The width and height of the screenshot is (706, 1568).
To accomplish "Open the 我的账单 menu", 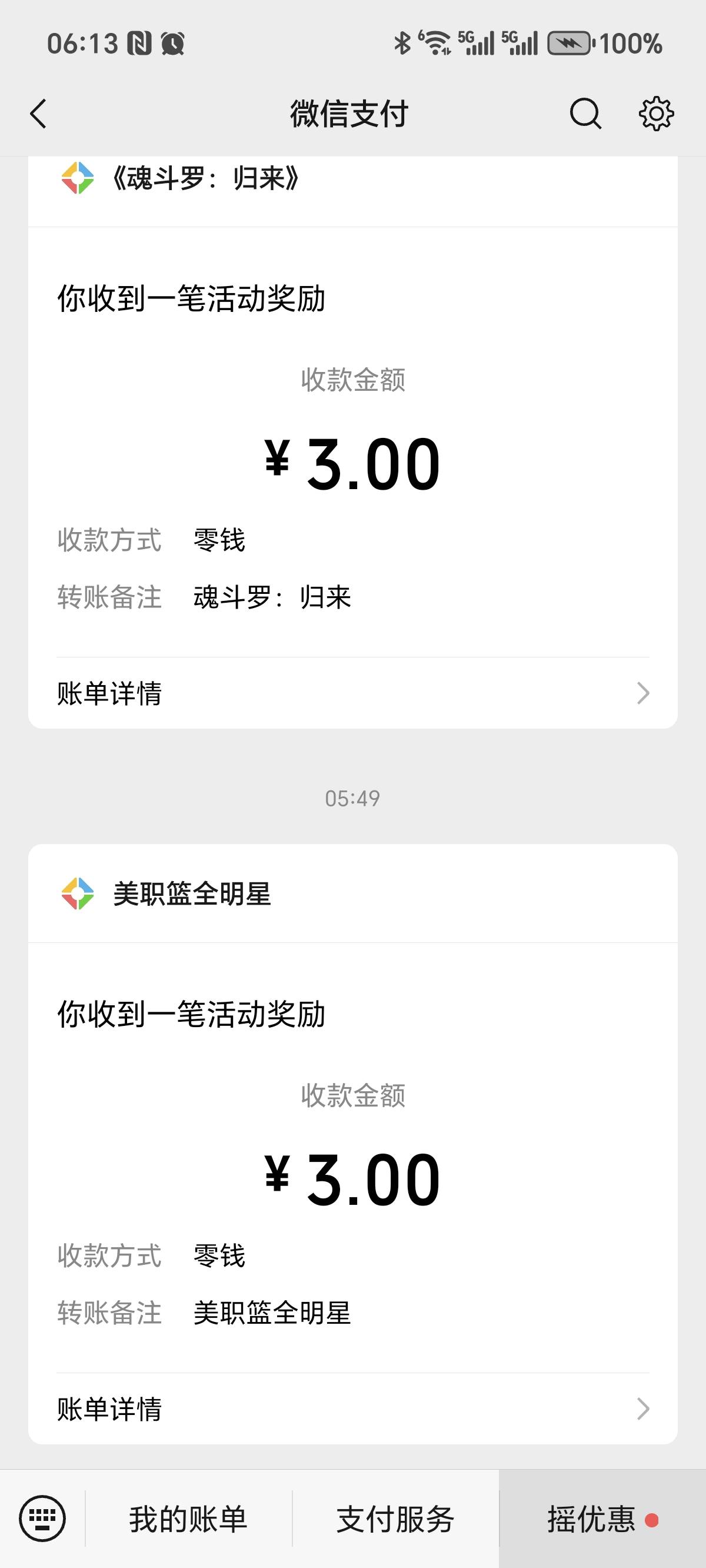I will point(188,1519).
